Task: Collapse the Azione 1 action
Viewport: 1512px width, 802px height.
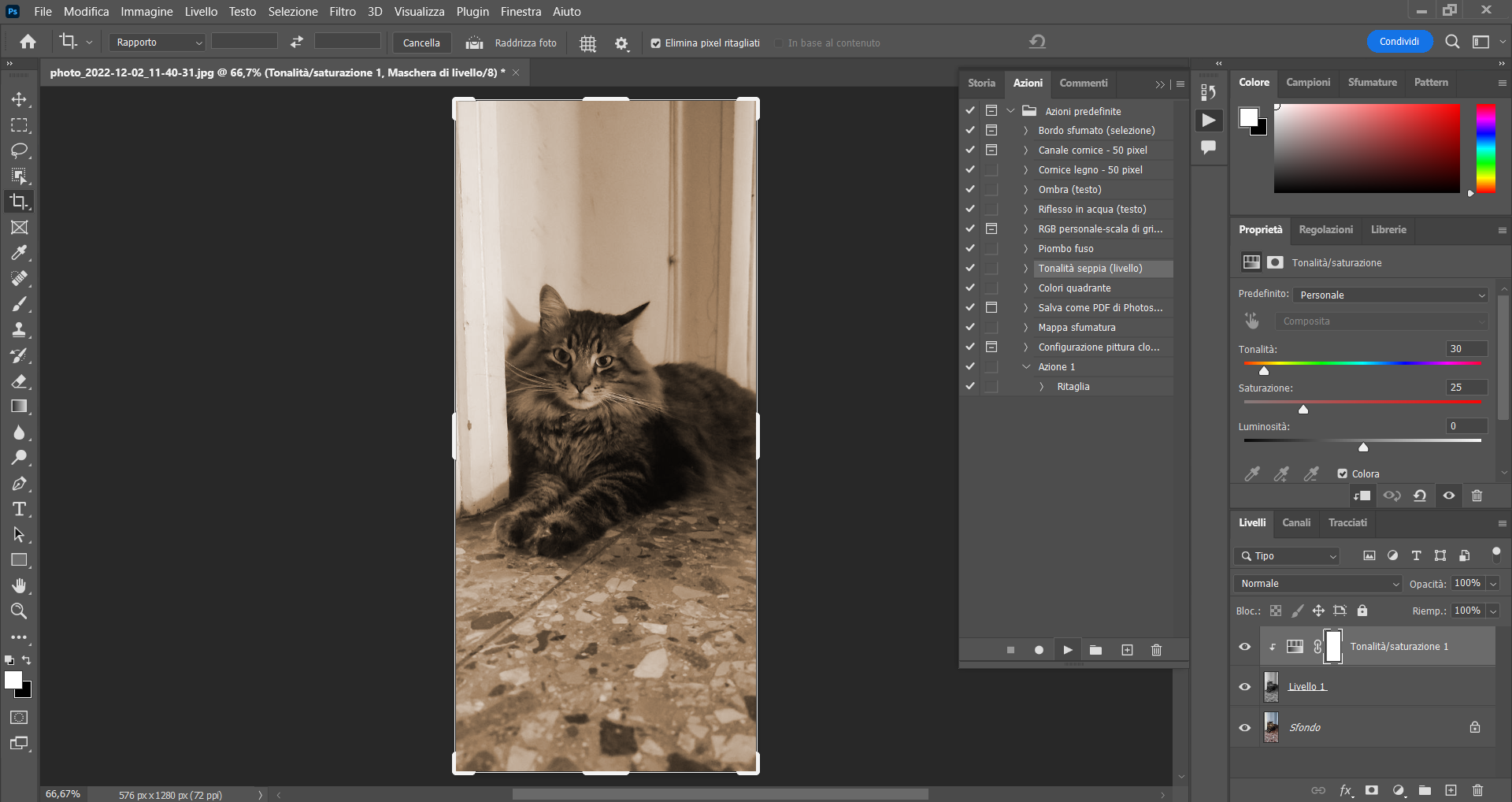Action: click(x=1026, y=366)
